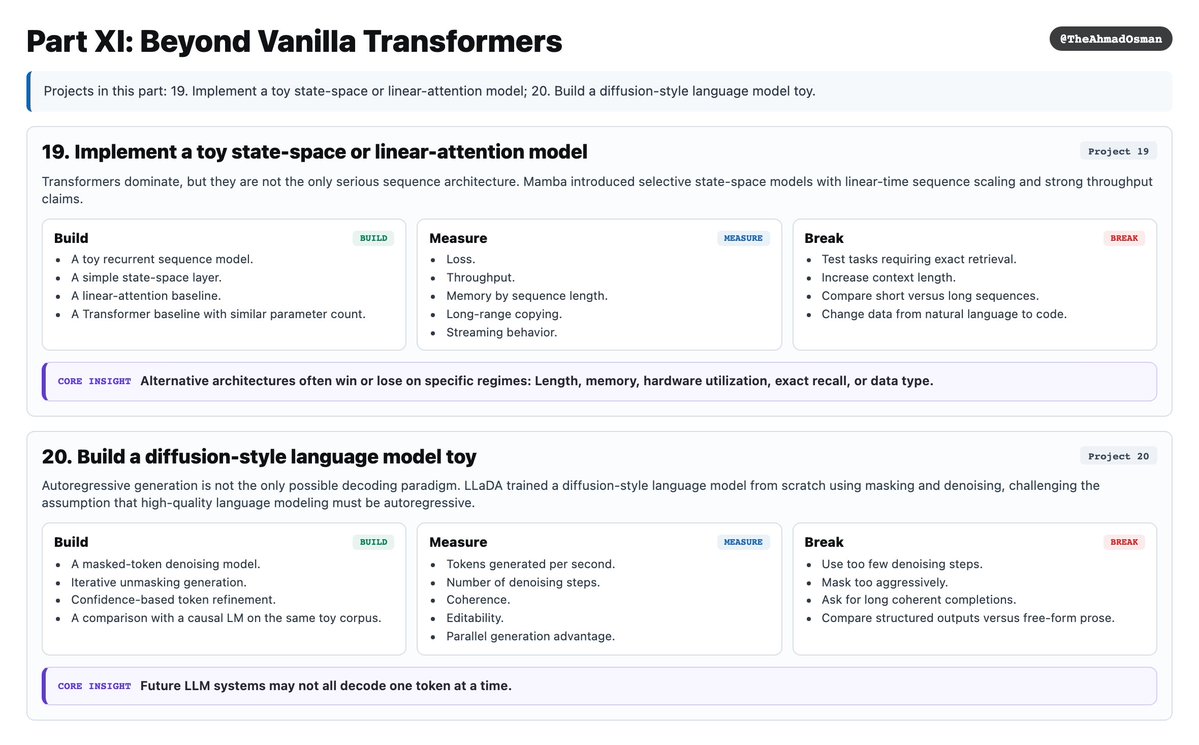Viewport: 1199px width, 745px height.
Task: Click the Long-range copying bullet item
Action: click(x=504, y=314)
